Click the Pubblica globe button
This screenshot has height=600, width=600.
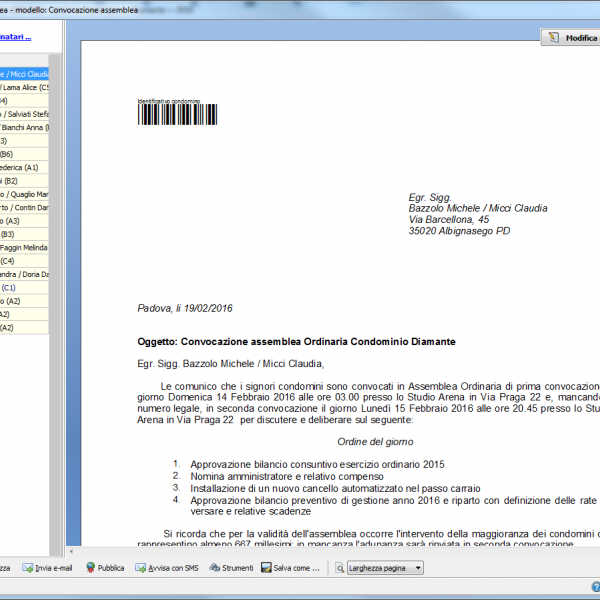tap(105, 568)
